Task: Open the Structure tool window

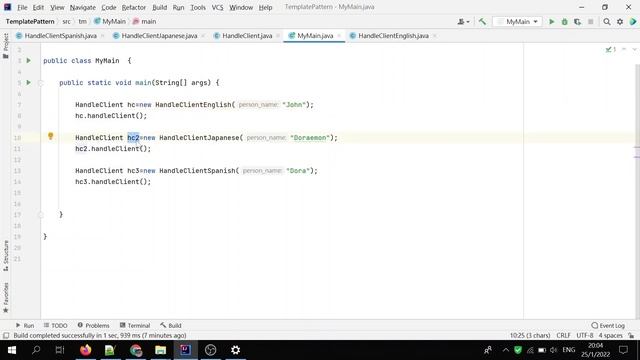Action: point(6,256)
